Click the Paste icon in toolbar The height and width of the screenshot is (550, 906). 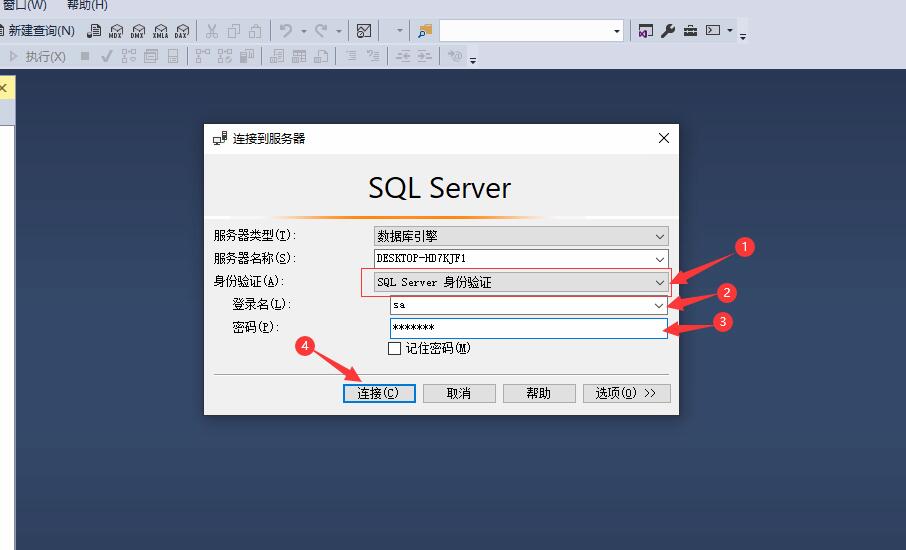point(255,31)
